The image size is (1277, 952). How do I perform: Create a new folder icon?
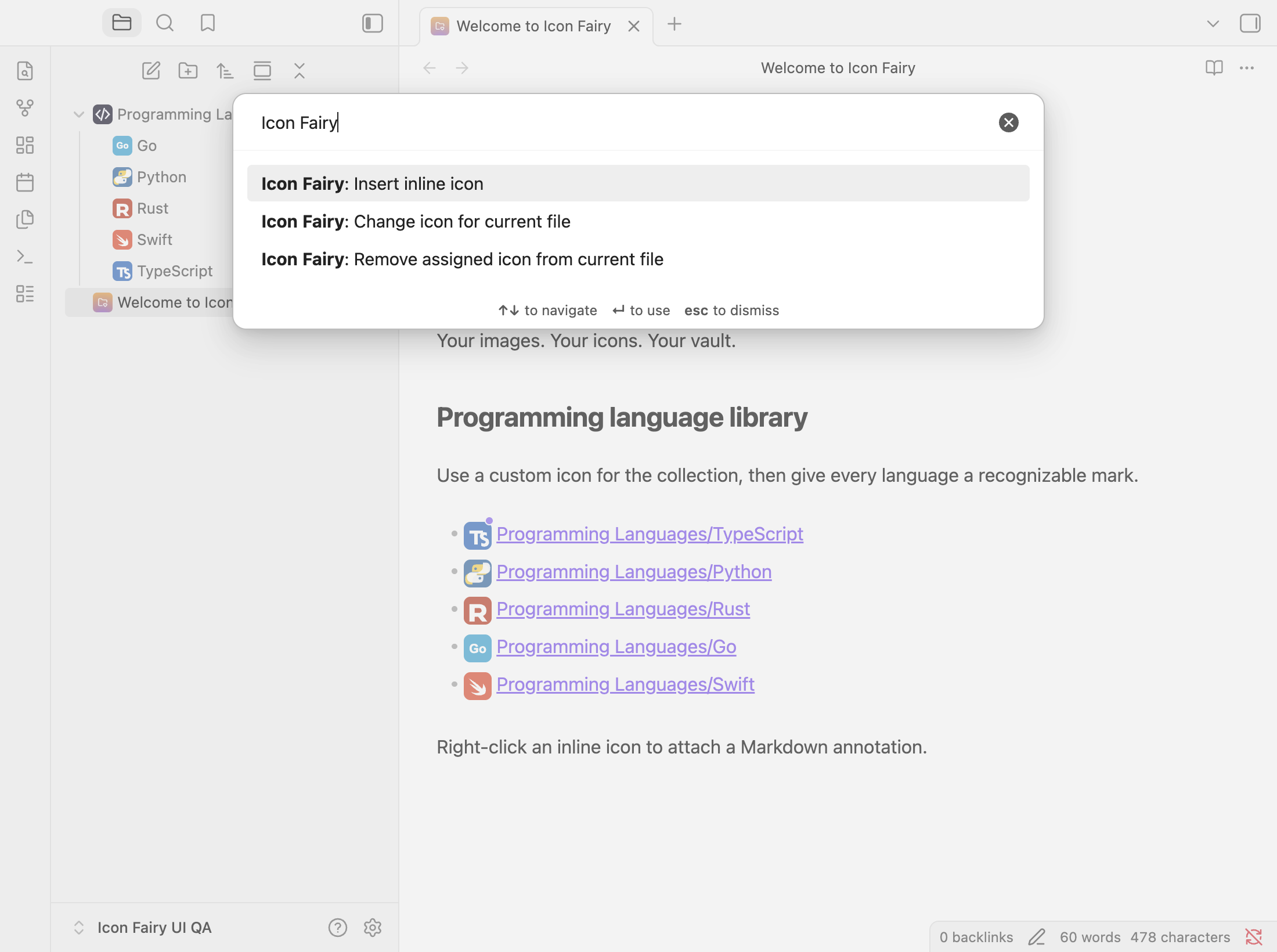coord(188,71)
